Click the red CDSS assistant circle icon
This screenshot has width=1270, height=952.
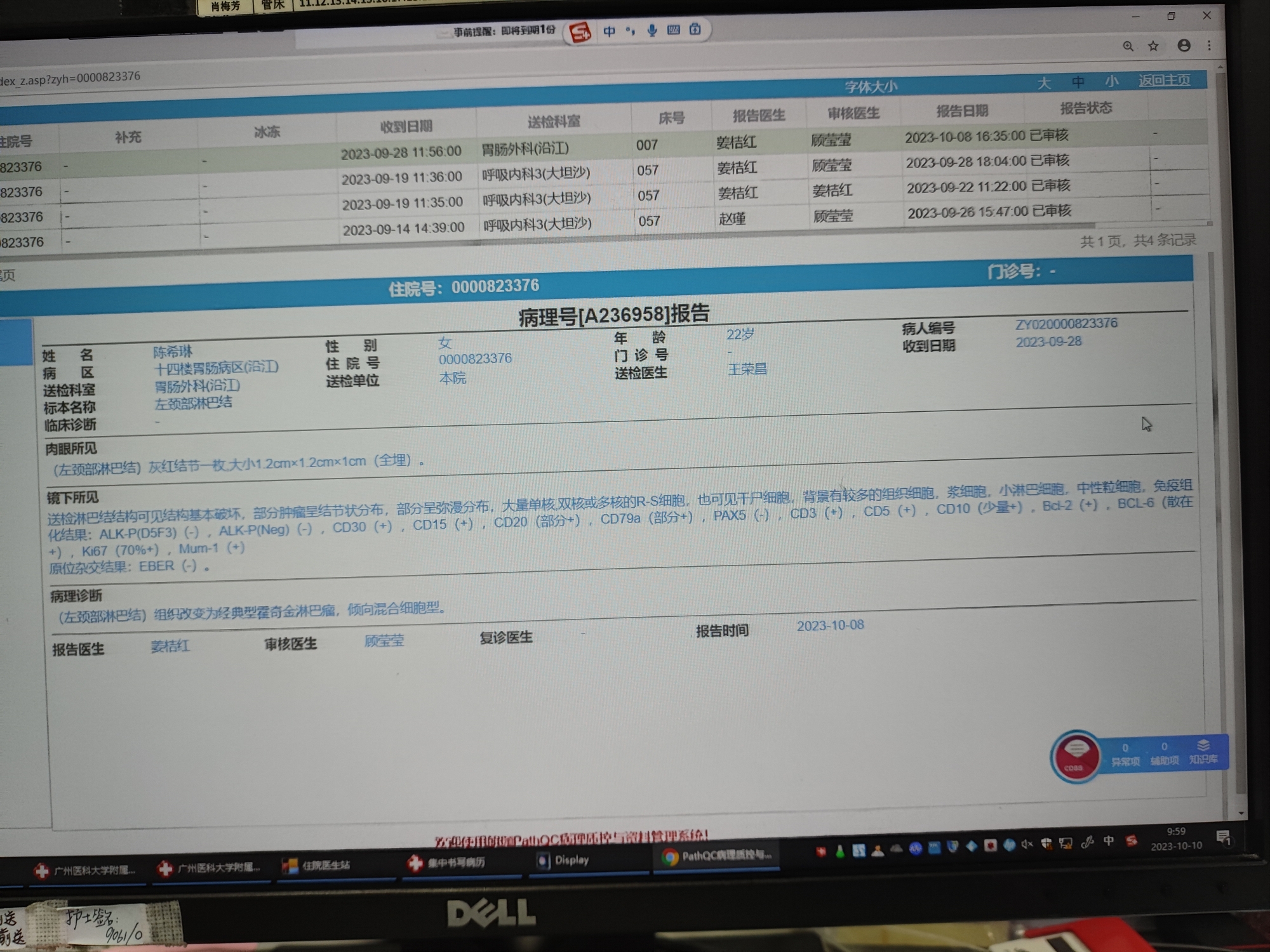(x=1075, y=756)
